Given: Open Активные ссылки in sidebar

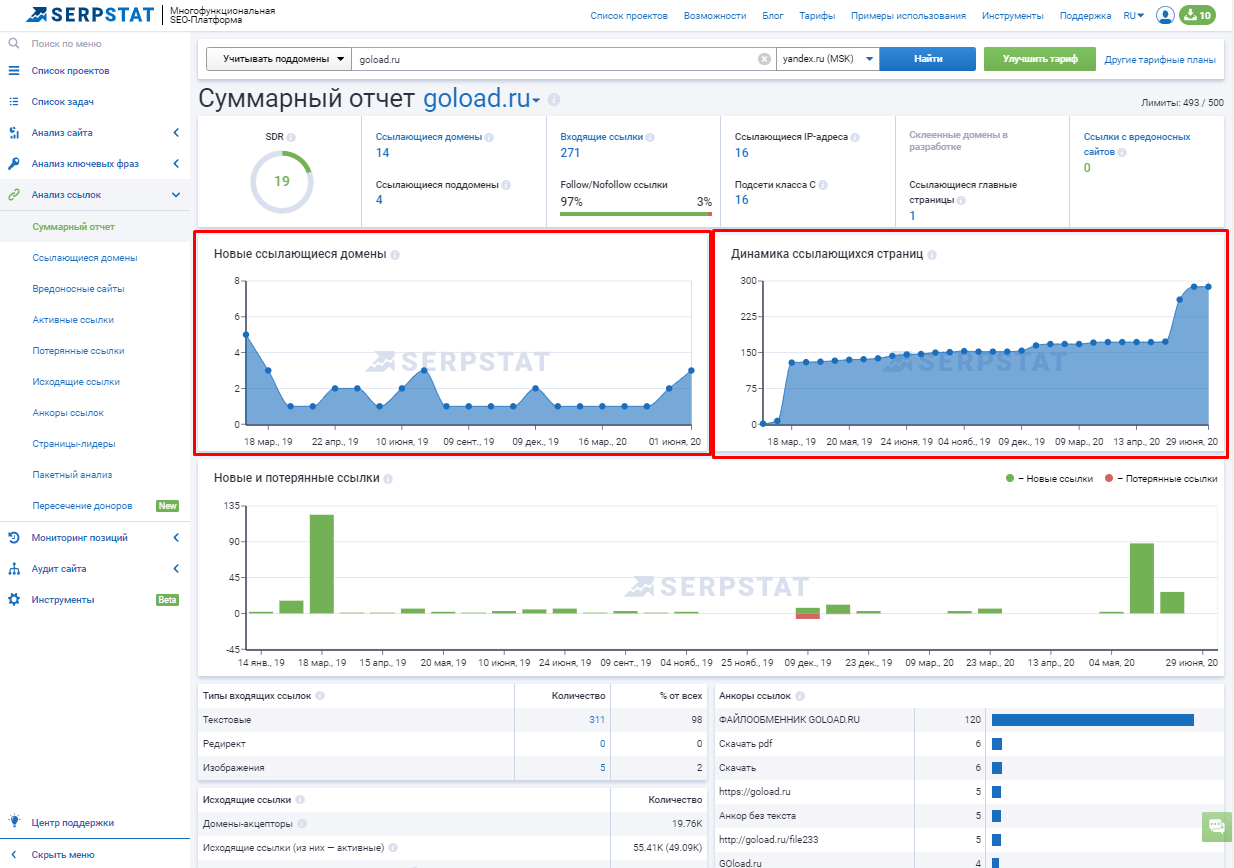Looking at the screenshot, I should 73,320.
